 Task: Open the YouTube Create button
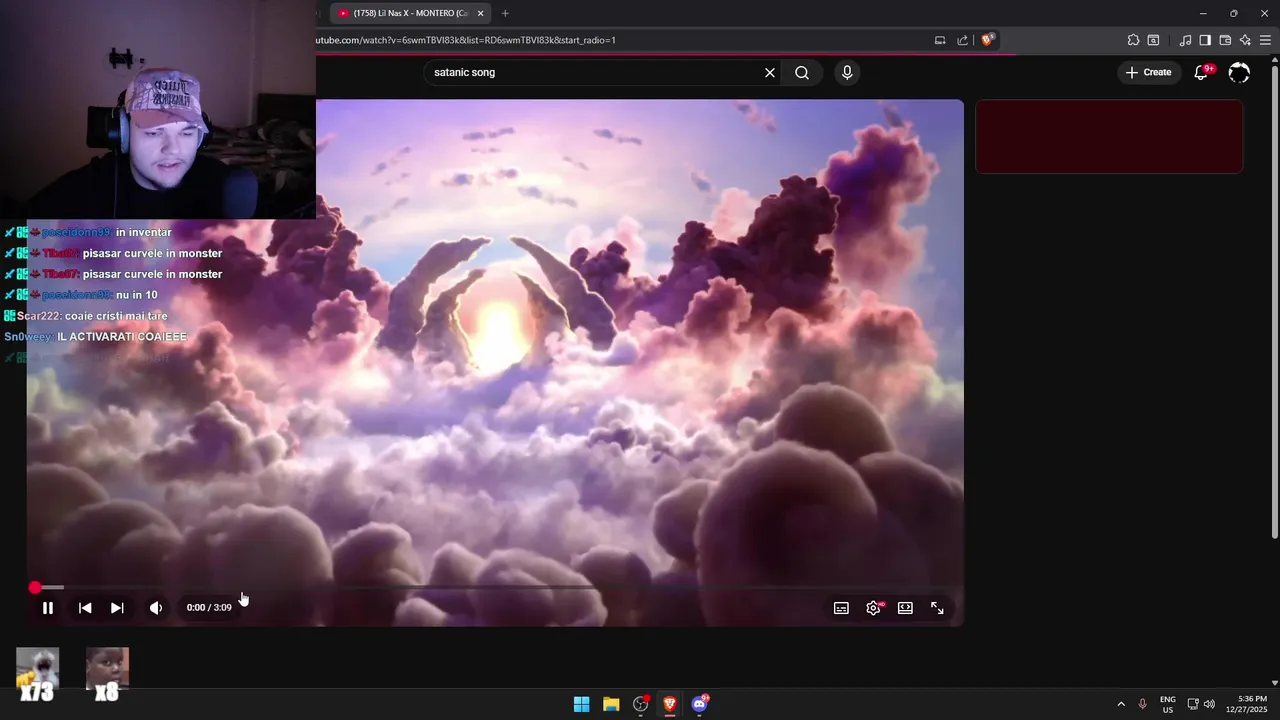tap(1148, 72)
